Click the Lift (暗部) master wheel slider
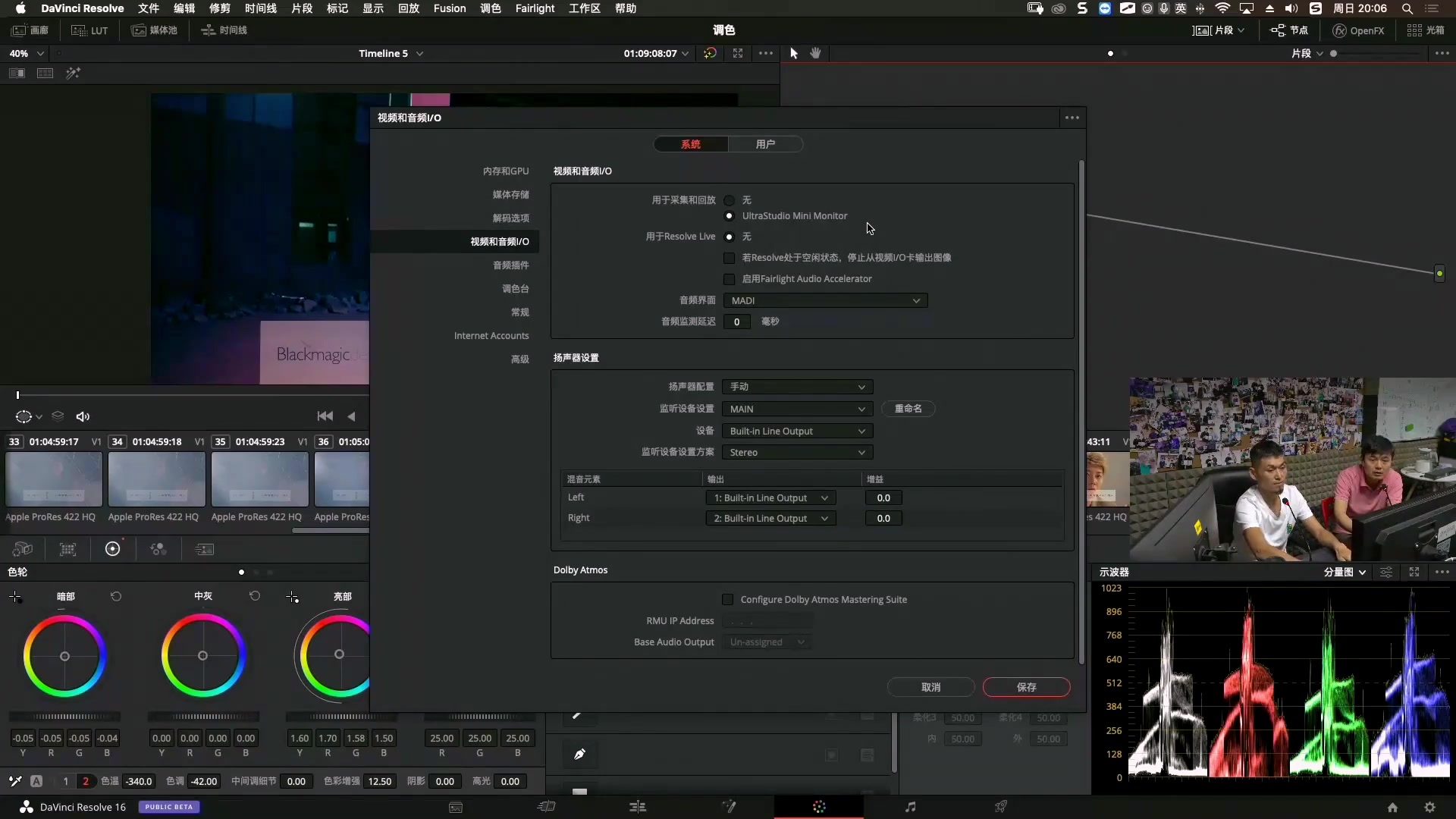This screenshot has width=1456, height=819. tap(64, 717)
